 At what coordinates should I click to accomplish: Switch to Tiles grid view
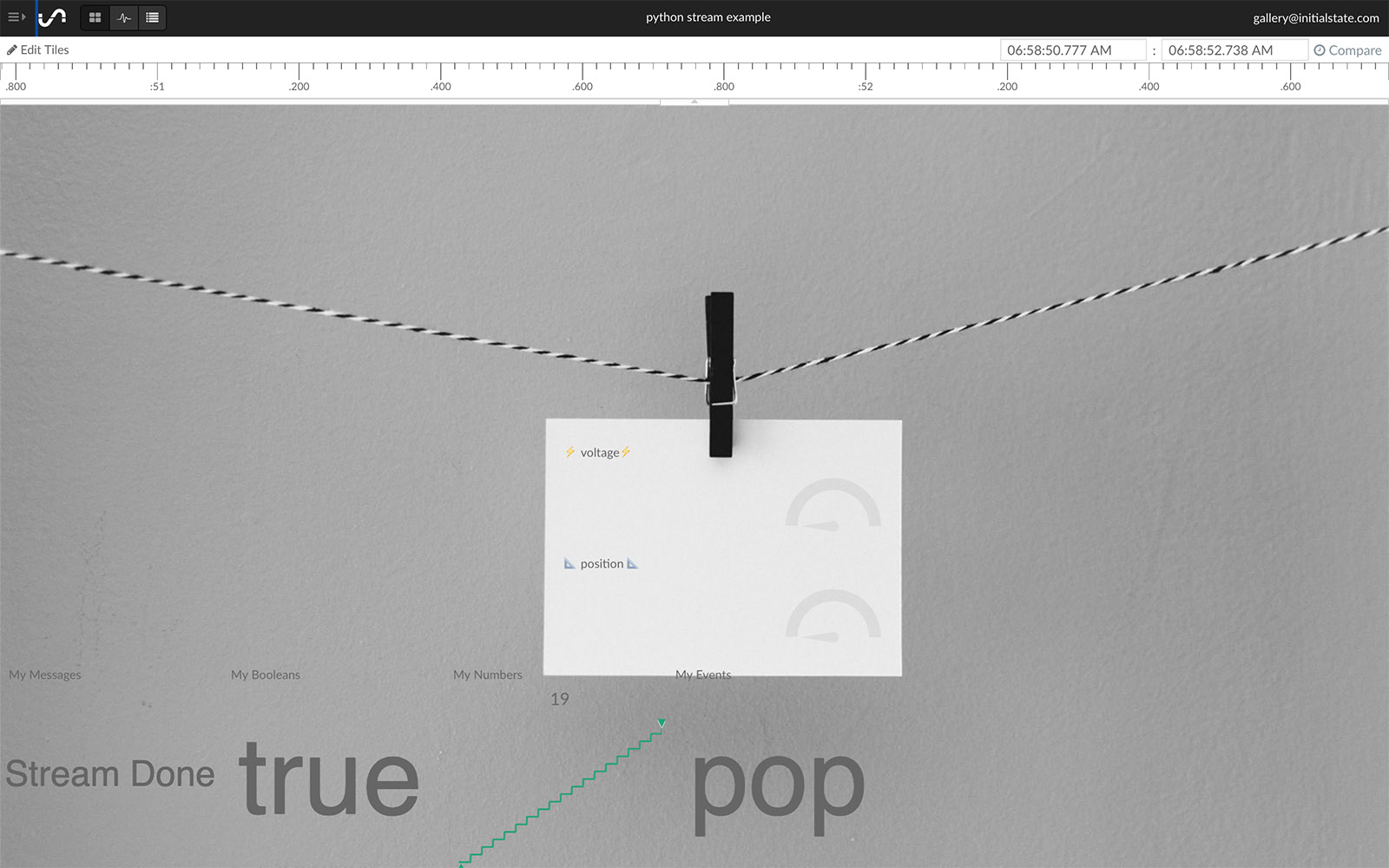[95, 17]
